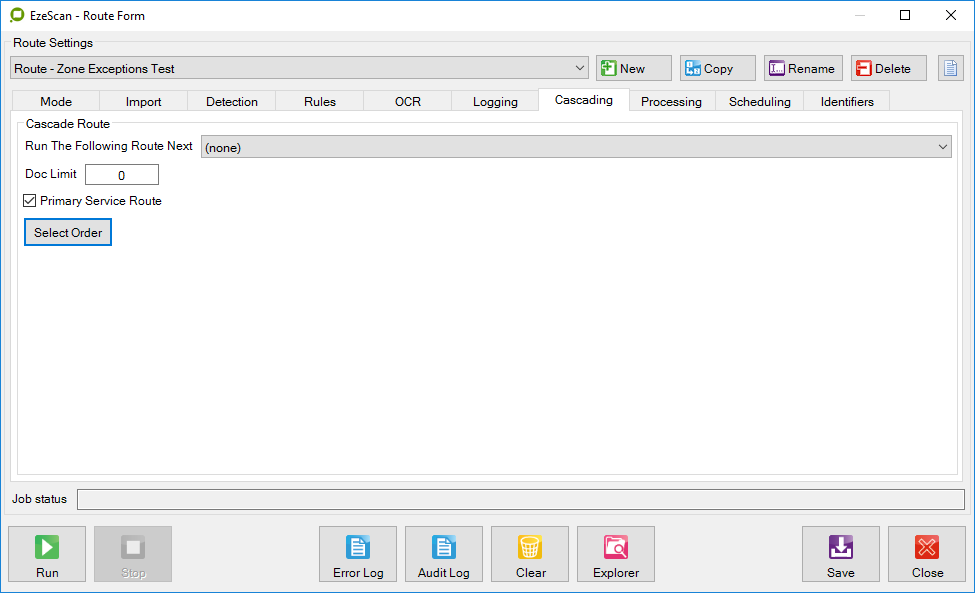This screenshot has height=593, width=975.
Task: Save the route settings
Action: 841,554
